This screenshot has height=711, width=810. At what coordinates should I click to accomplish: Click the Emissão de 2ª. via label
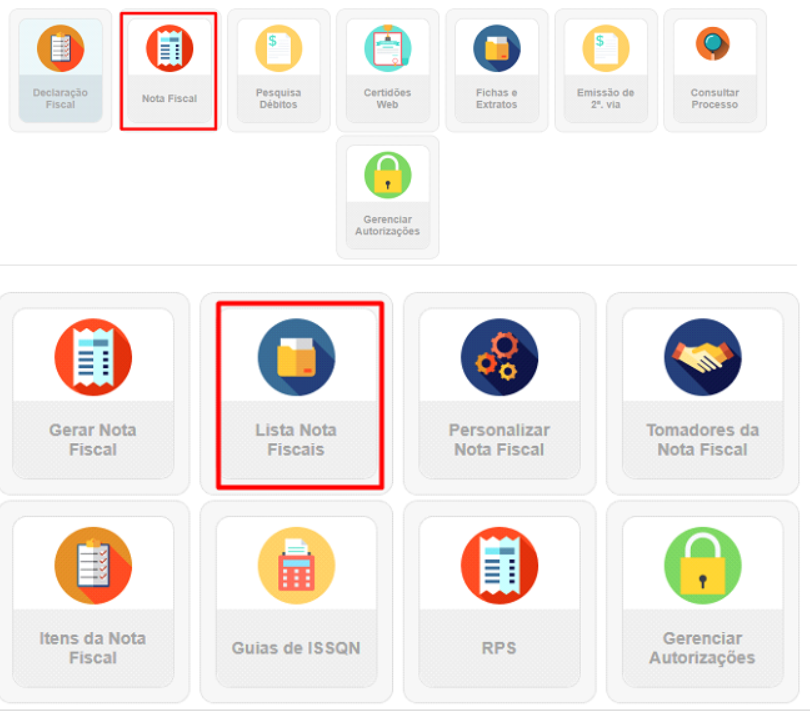606,98
